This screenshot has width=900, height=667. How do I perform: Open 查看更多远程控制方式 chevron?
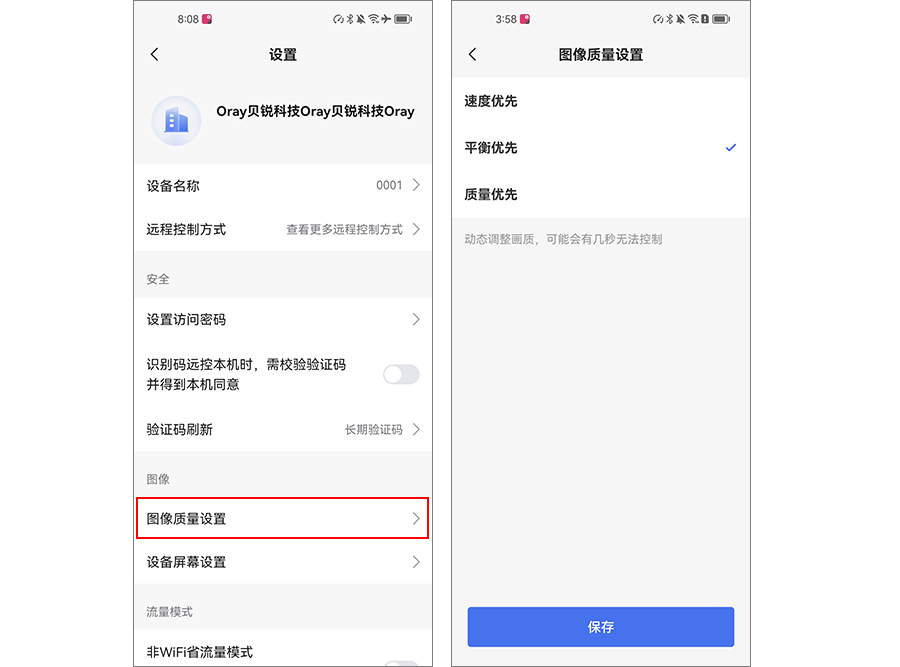[x=416, y=229]
